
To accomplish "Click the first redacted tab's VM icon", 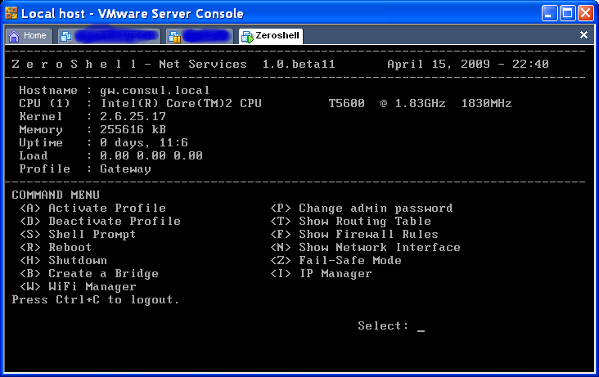I will tap(66, 36).
